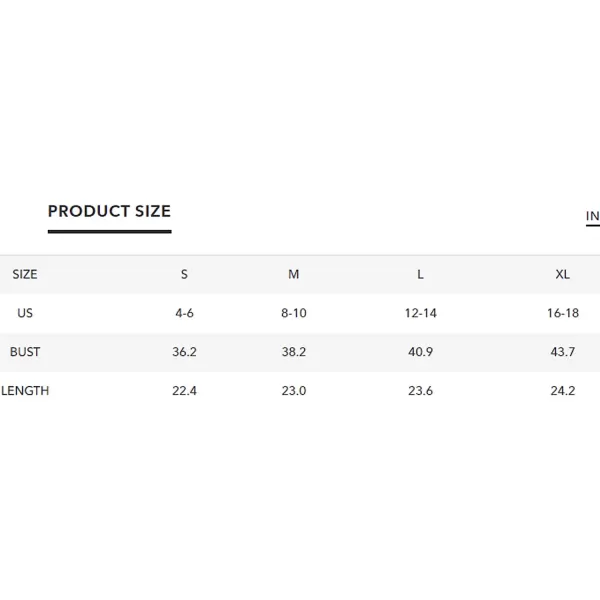The width and height of the screenshot is (600, 600).
Task: Select the XL size column header
Action: 562,274
